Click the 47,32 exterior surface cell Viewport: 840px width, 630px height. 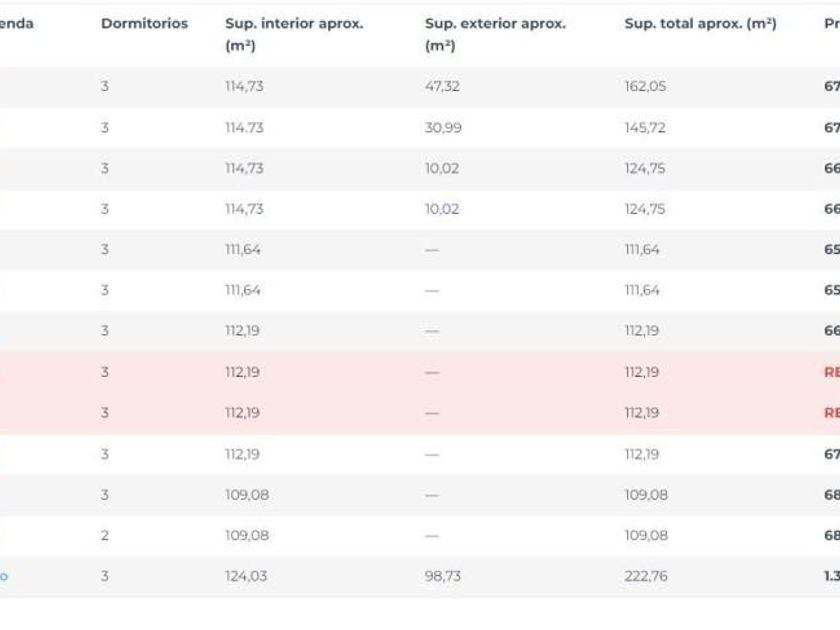click(442, 86)
